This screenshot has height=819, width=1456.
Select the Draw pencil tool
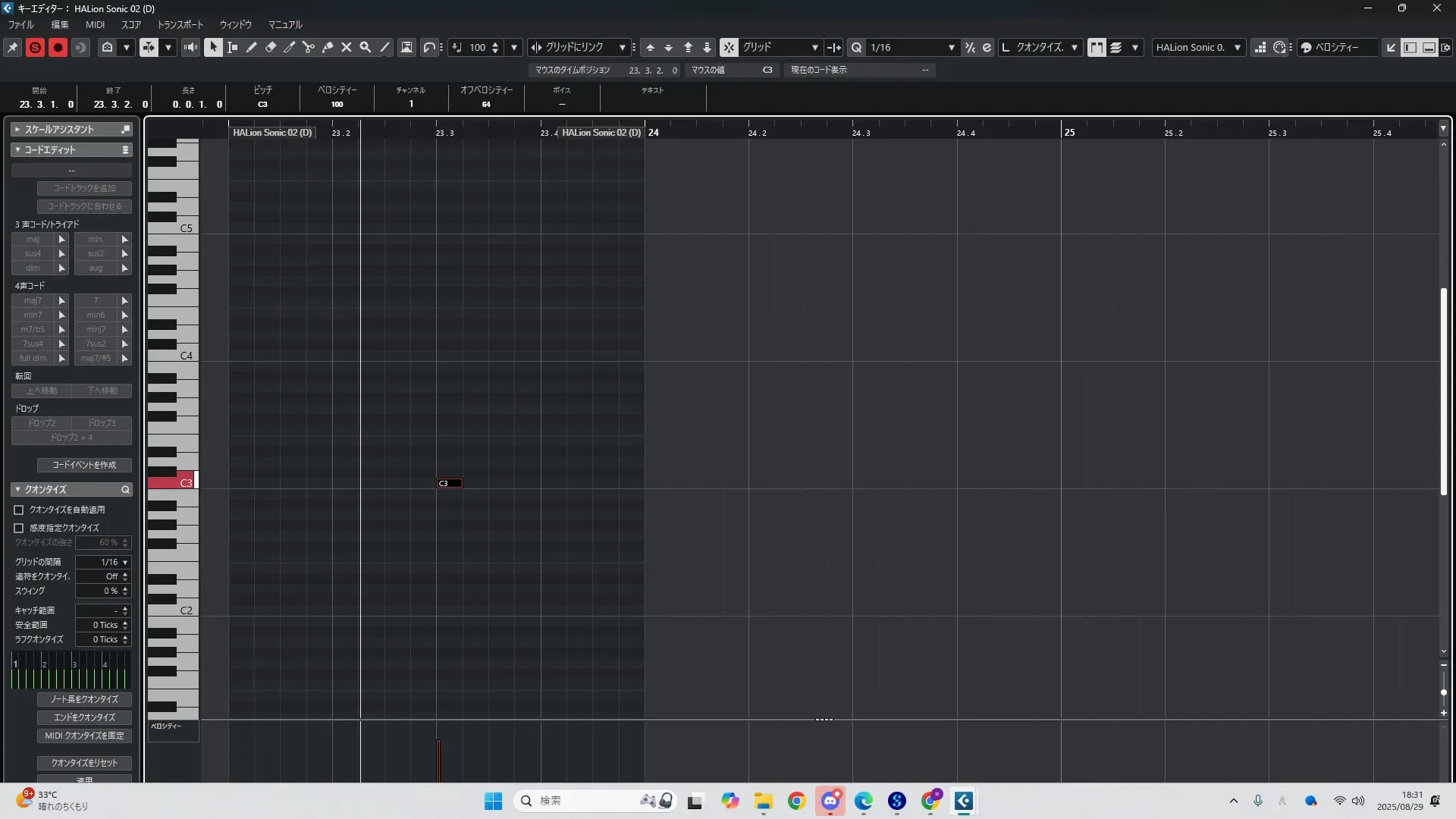[x=252, y=47]
